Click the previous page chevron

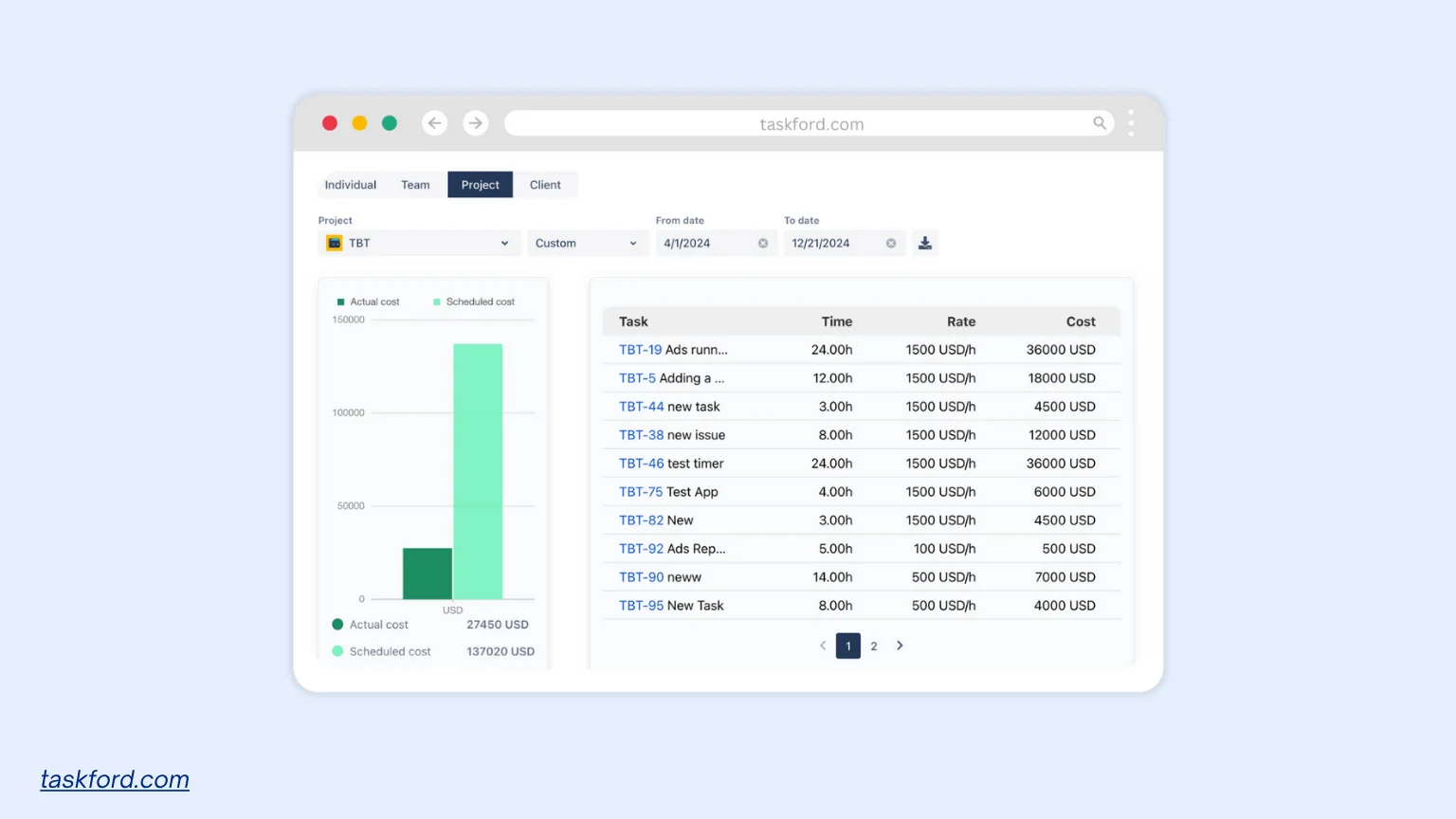click(822, 646)
